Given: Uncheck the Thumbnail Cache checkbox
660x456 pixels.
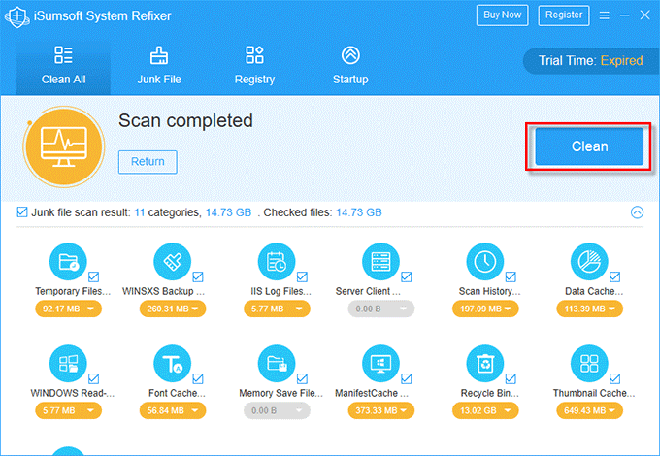Looking at the screenshot, I should (615, 379).
